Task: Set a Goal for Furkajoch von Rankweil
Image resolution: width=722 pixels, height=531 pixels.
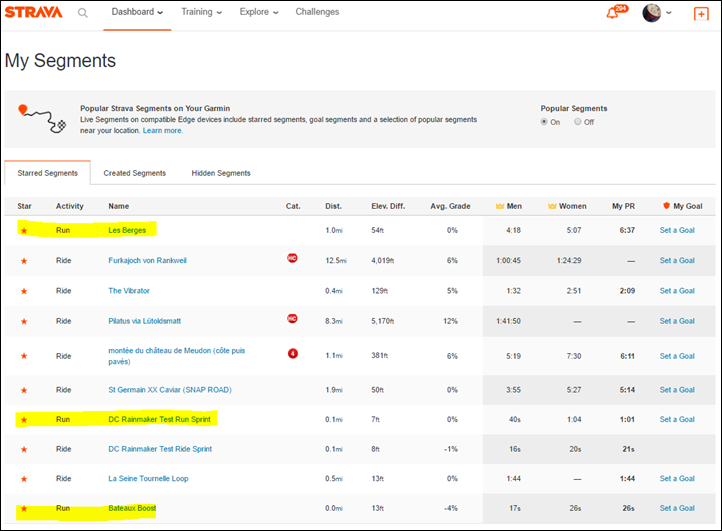Action: (x=677, y=261)
